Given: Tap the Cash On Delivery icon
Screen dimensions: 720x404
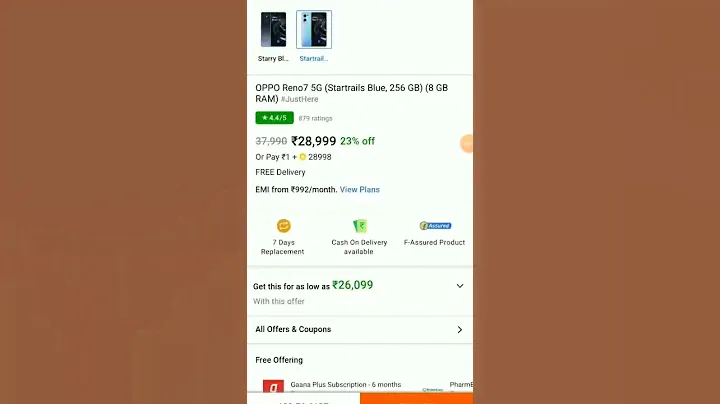Looking at the screenshot, I should [x=360, y=226].
